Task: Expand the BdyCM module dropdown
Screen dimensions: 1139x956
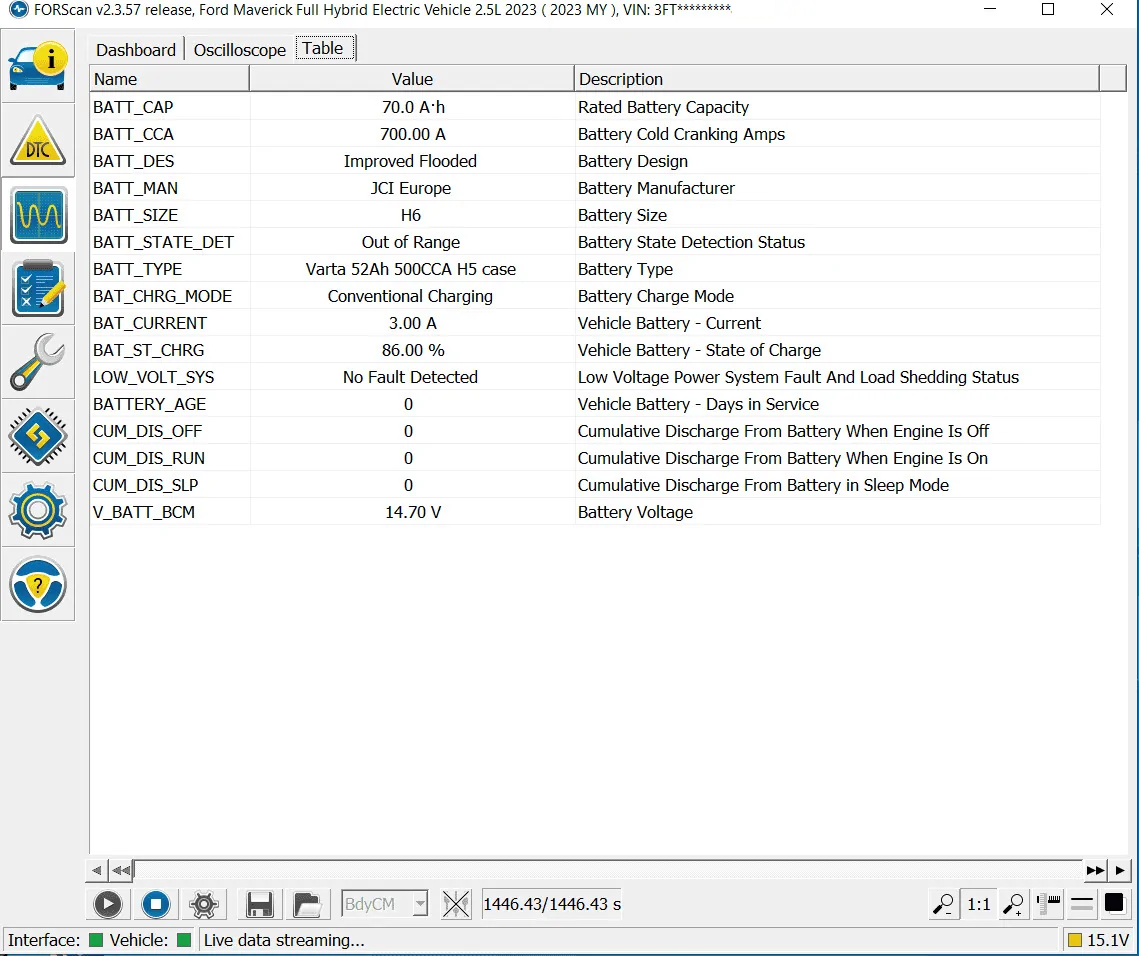Action: tap(420, 905)
